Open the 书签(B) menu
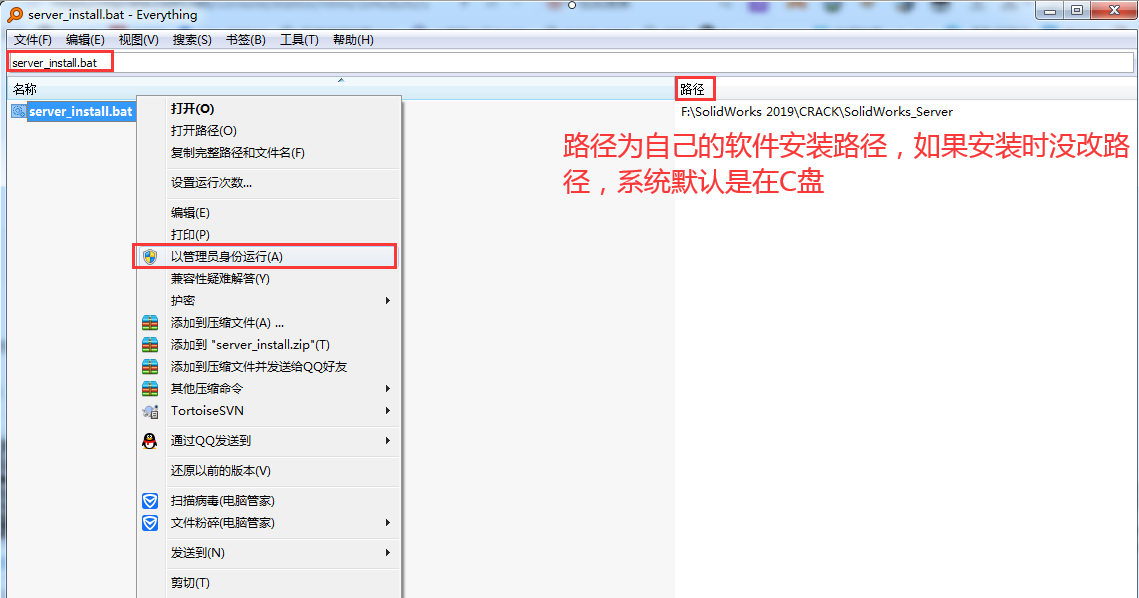 tap(246, 40)
